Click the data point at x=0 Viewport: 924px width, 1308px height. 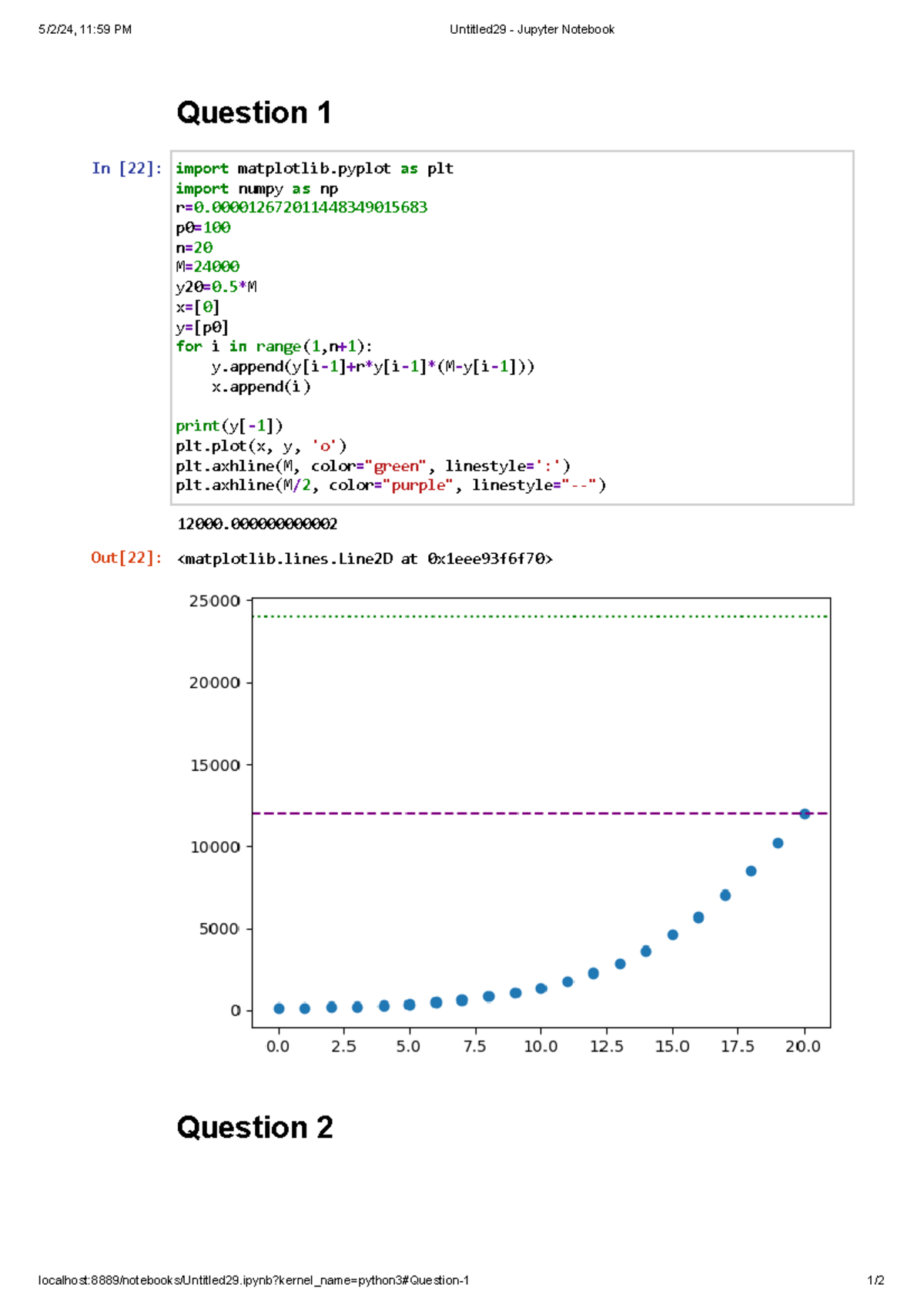[x=279, y=1009]
